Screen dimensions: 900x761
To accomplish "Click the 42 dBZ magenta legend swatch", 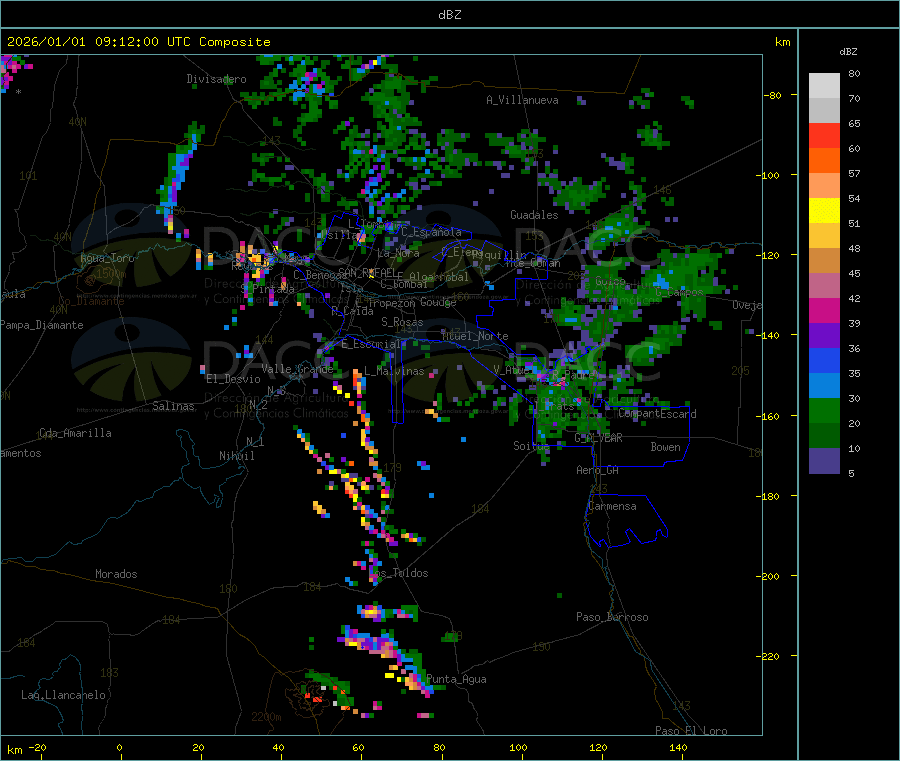I will point(824,310).
